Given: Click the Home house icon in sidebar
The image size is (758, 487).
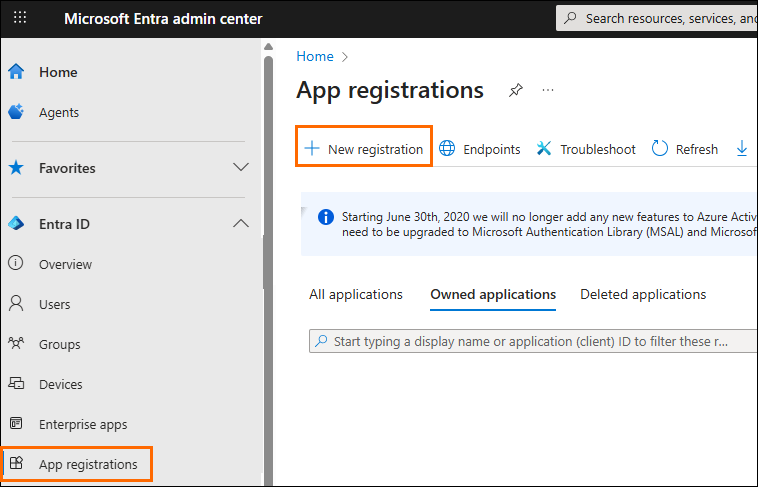Looking at the screenshot, I should tap(16, 72).
